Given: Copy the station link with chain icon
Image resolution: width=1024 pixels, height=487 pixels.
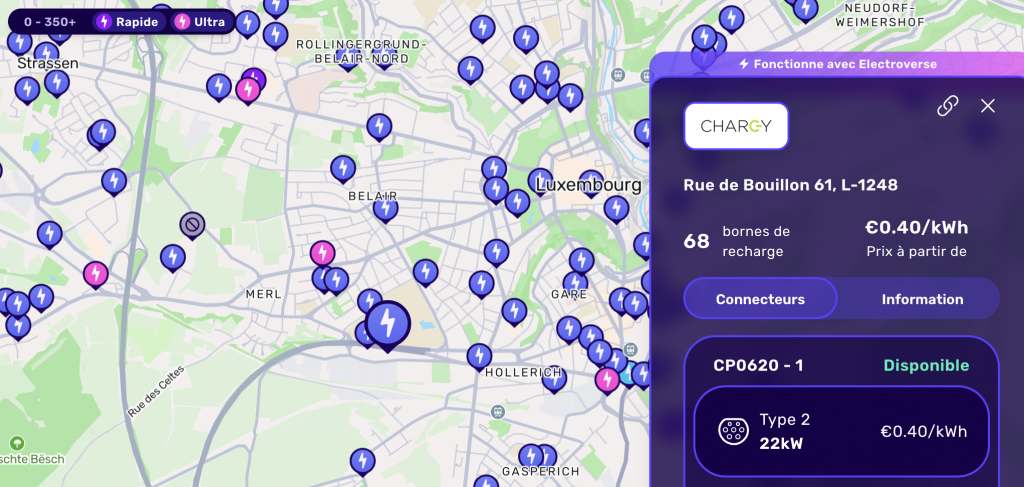Looking at the screenshot, I should click(948, 106).
